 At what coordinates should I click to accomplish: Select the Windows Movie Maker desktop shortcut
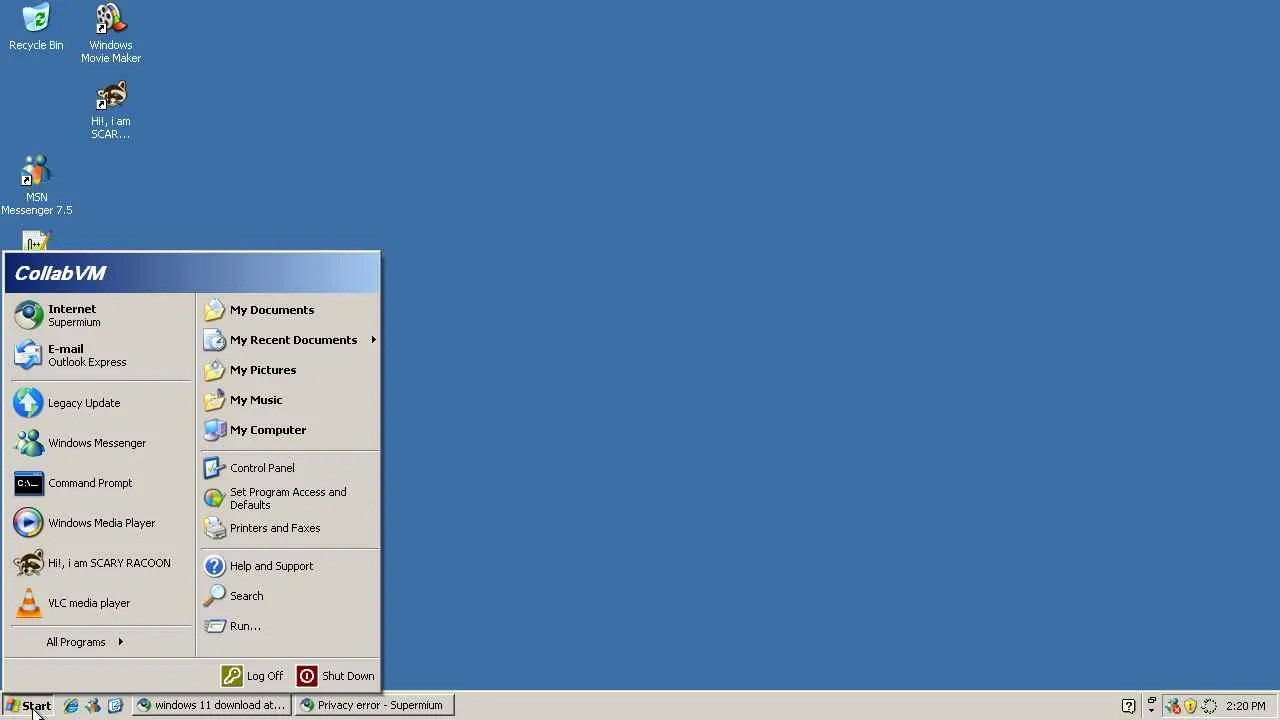click(x=111, y=33)
